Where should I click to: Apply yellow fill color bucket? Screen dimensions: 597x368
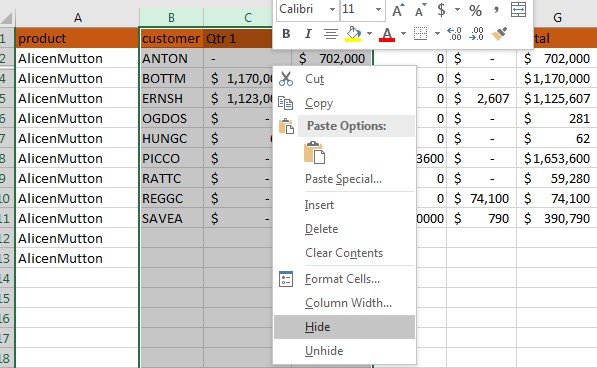click(353, 34)
